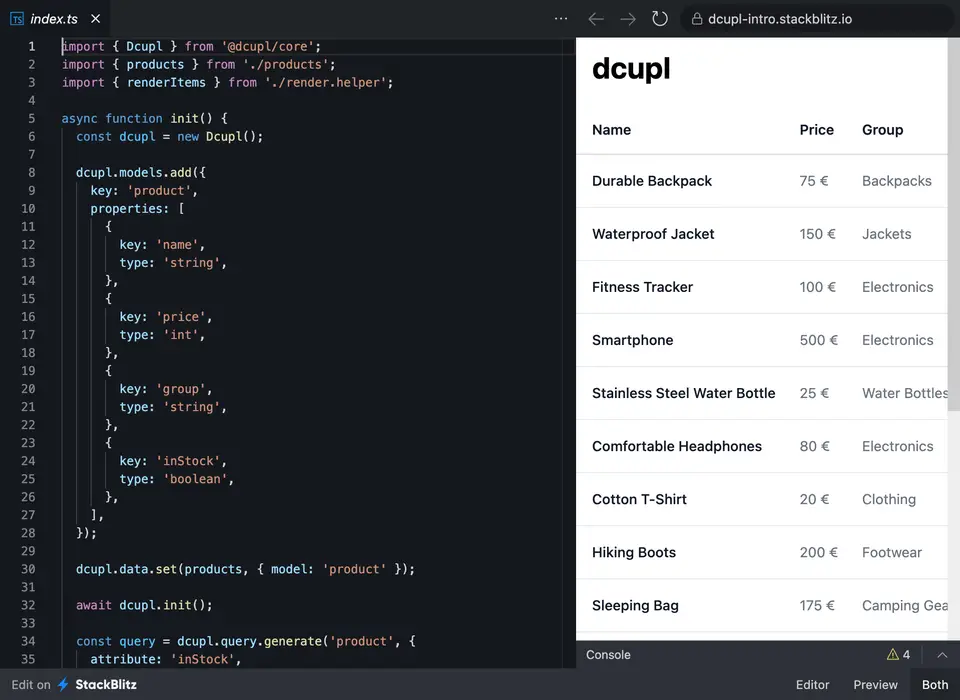Click the browser back arrow icon
Viewport: 960px width, 700px height.
click(x=595, y=18)
